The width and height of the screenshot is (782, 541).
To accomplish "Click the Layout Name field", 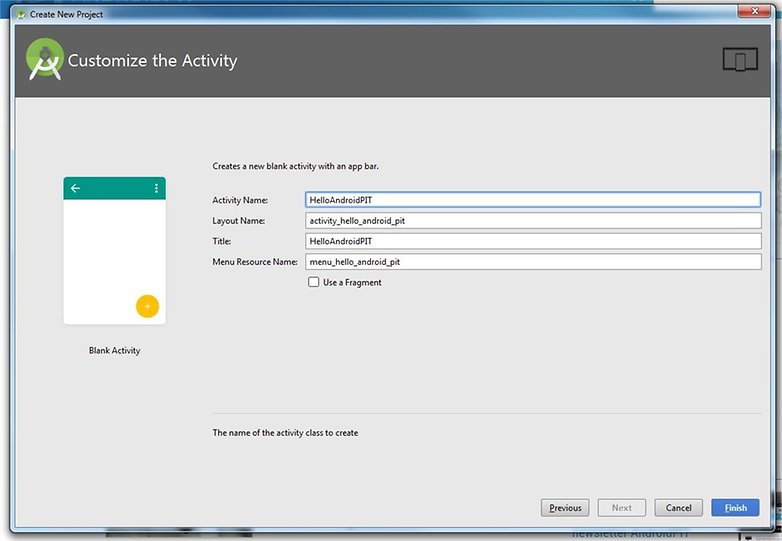I will 533,220.
